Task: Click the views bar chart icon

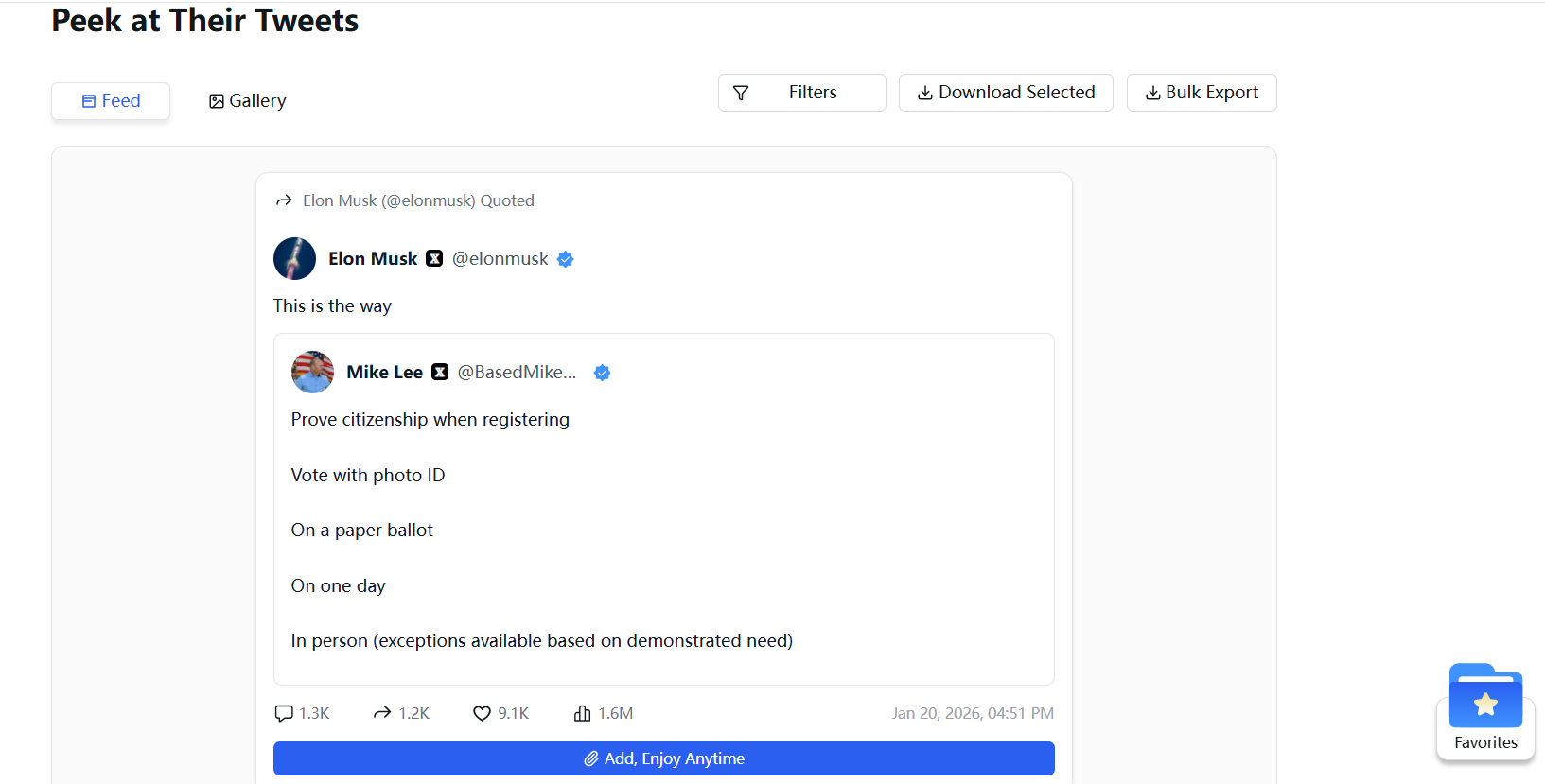Action: (x=583, y=713)
